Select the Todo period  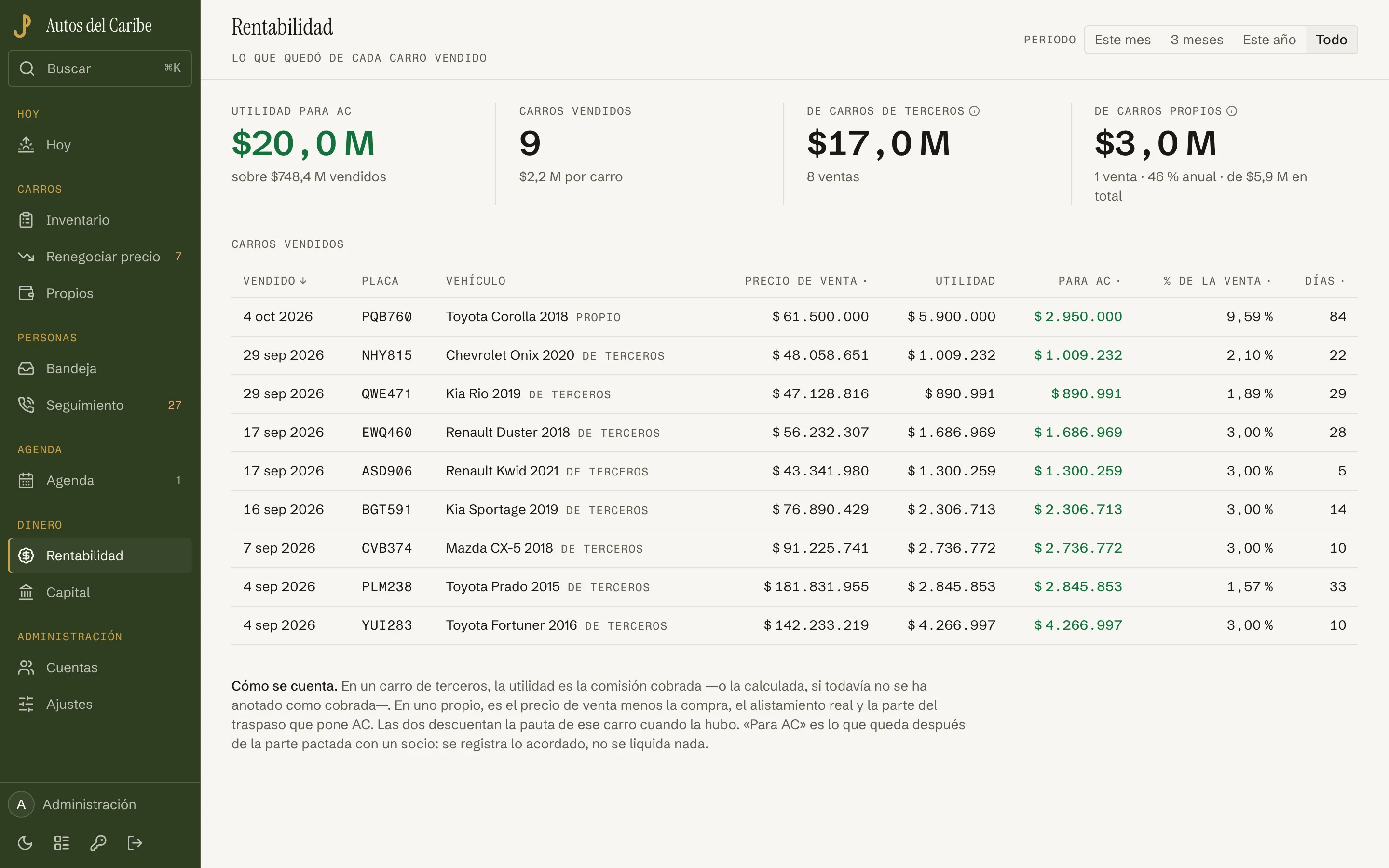click(x=1331, y=40)
